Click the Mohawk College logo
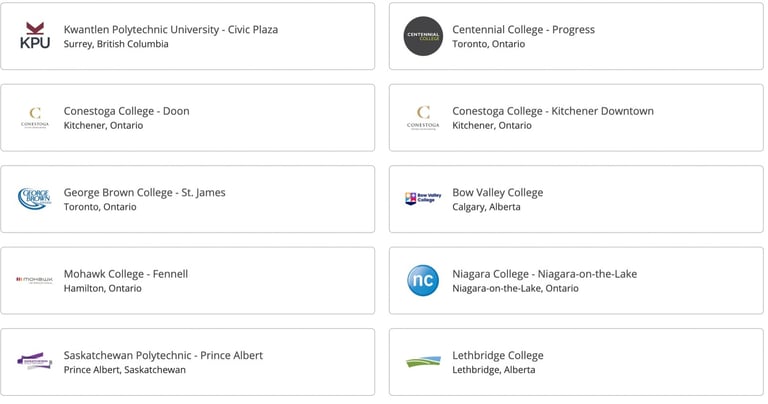The image size is (768, 404). pos(35,280)
